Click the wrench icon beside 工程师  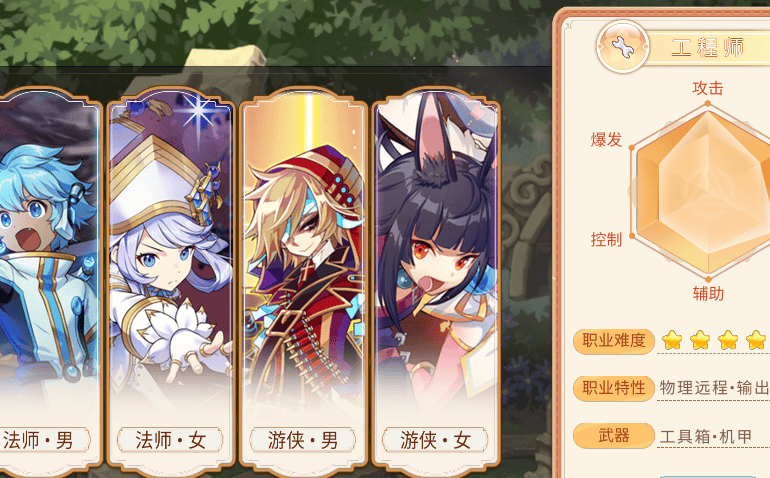(623, 47)
